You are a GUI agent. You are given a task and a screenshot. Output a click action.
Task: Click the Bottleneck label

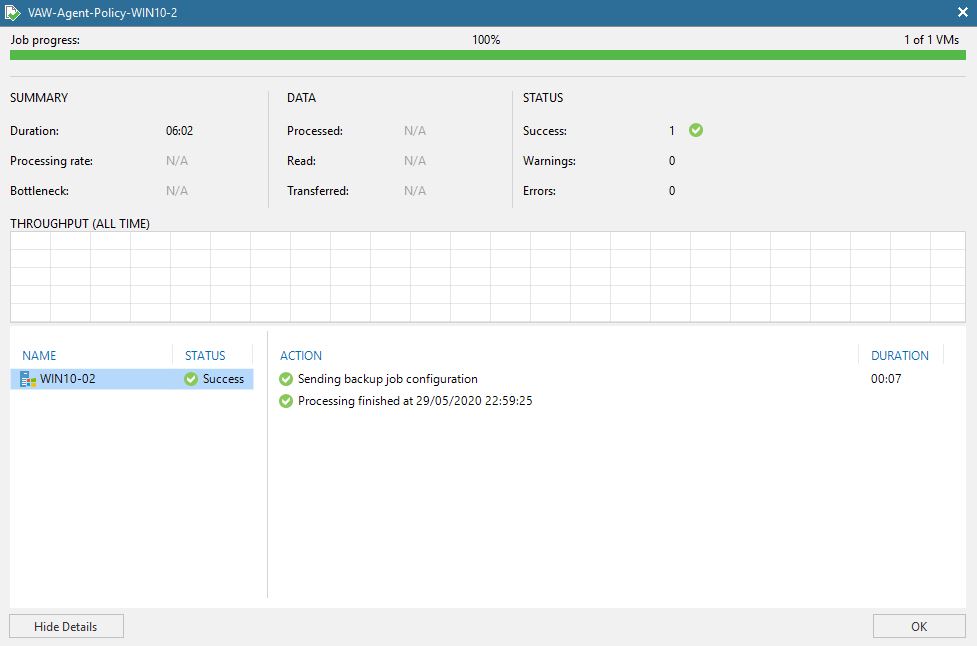(x=39, y=191)
